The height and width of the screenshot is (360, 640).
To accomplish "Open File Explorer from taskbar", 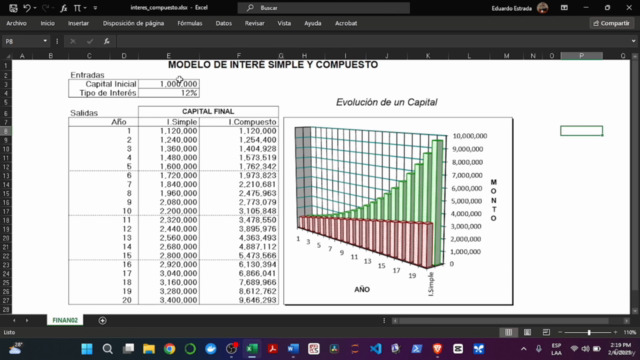I will 149,349.
